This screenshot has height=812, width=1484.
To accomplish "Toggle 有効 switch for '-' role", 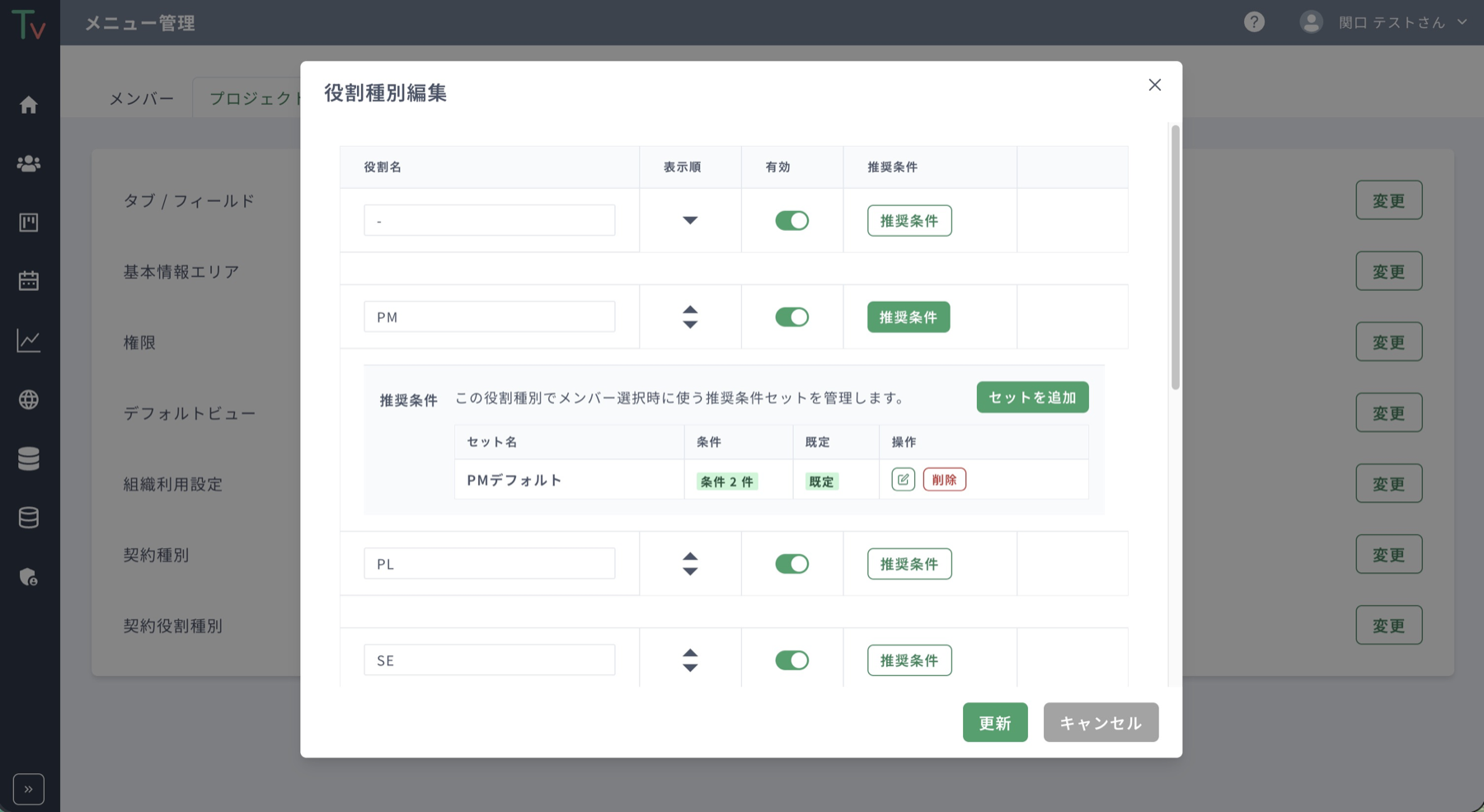I will pyautogui.click(x=791, y=220).
